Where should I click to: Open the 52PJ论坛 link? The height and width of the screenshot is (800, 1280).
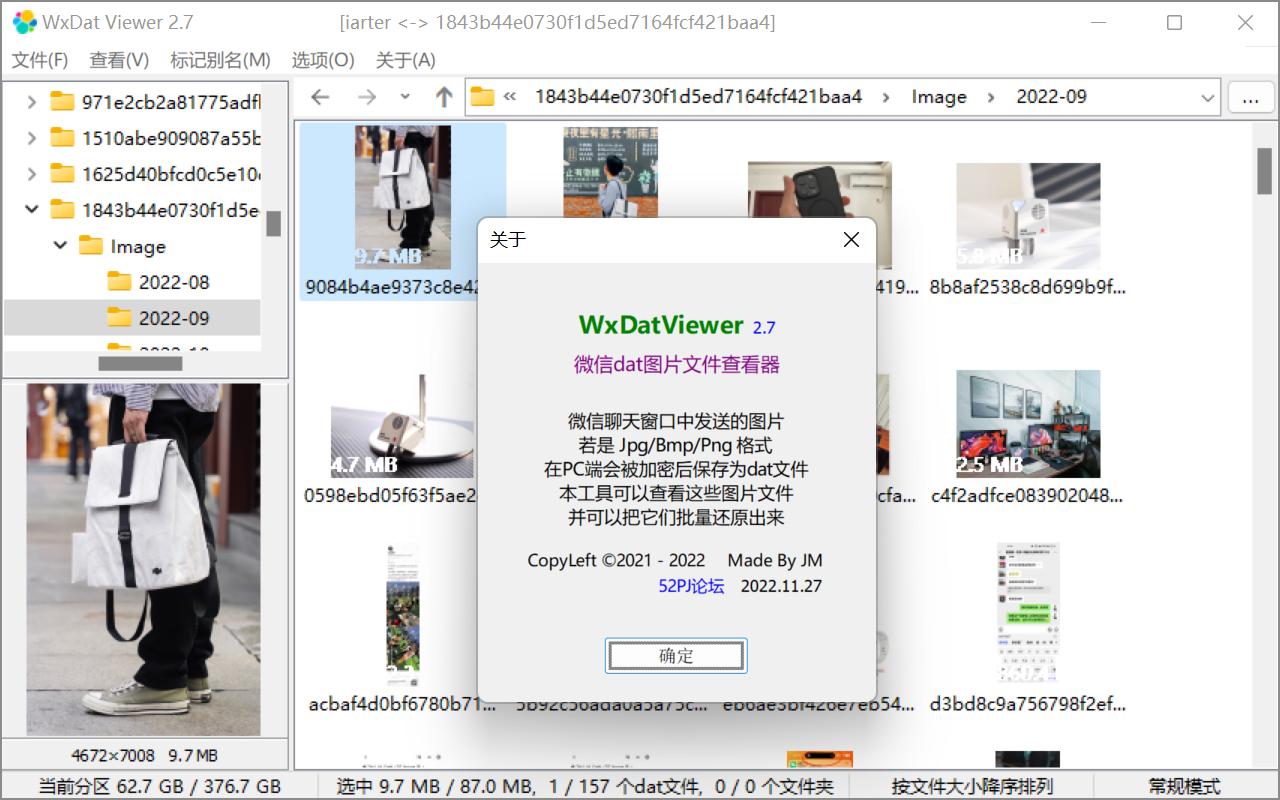click(691, 586)
